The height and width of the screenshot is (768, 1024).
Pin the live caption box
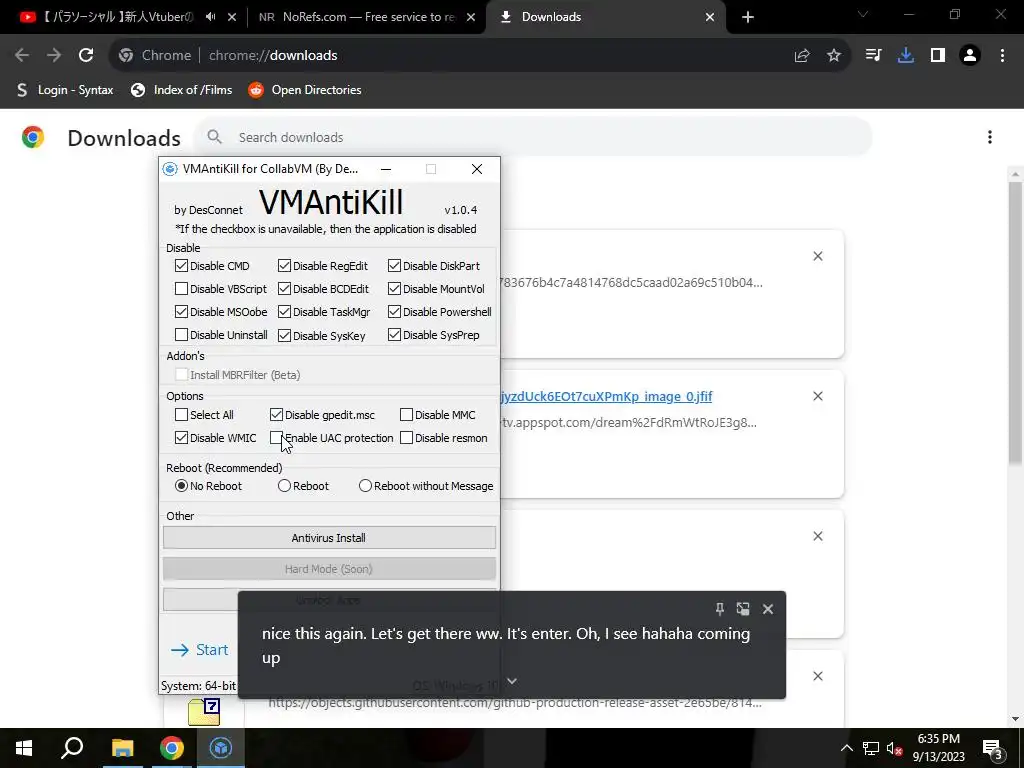pos(720,609)
